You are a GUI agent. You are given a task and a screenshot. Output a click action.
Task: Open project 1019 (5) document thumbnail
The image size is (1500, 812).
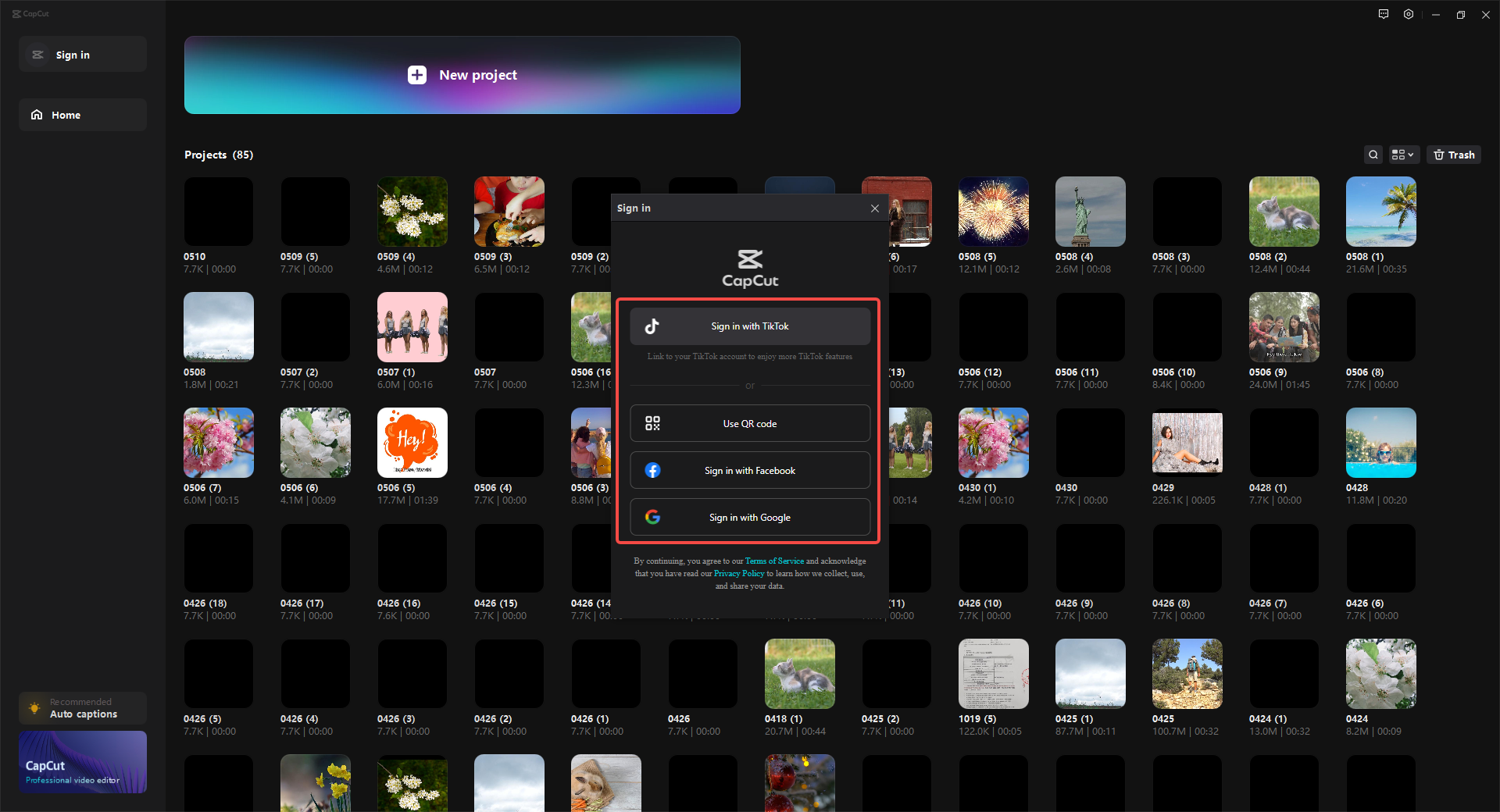tap(994, 674)
